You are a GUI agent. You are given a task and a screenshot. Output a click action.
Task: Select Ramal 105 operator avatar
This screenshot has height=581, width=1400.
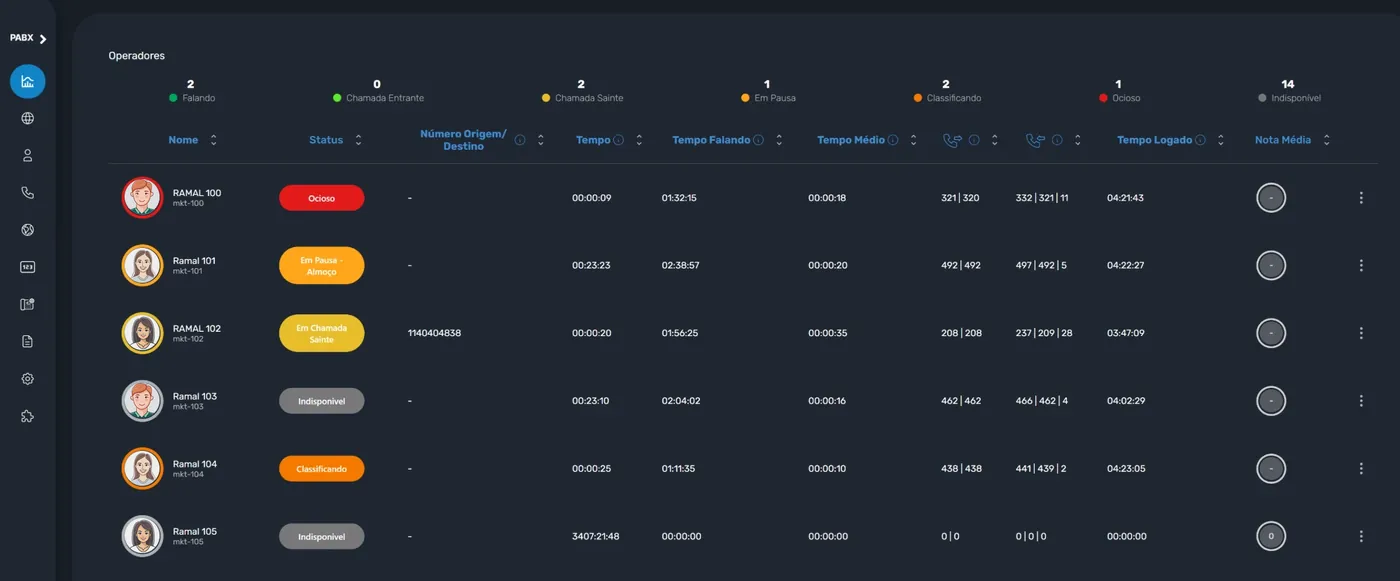[142, 536]
